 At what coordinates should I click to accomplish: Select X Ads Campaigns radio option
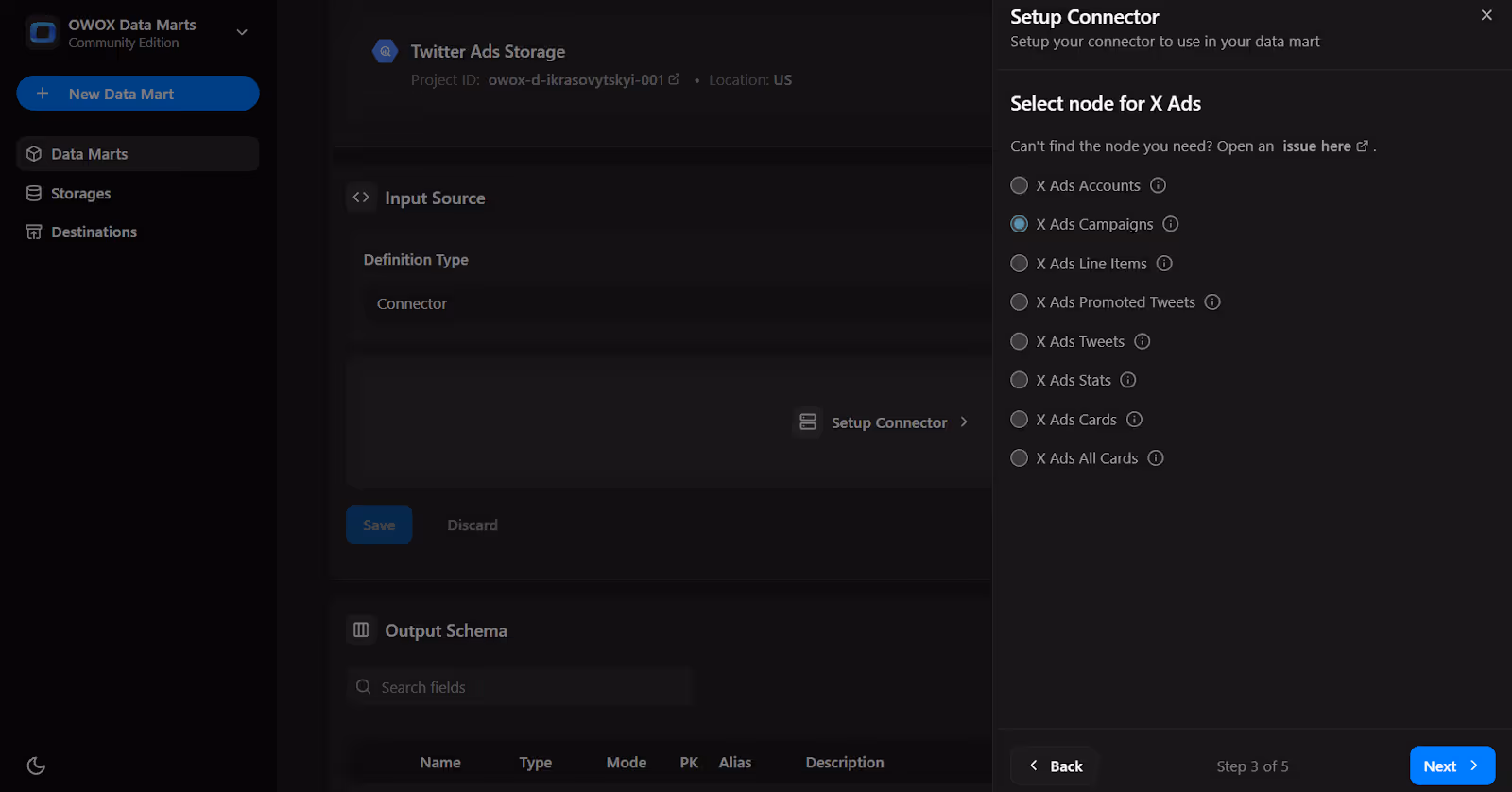coord(1019,224)
